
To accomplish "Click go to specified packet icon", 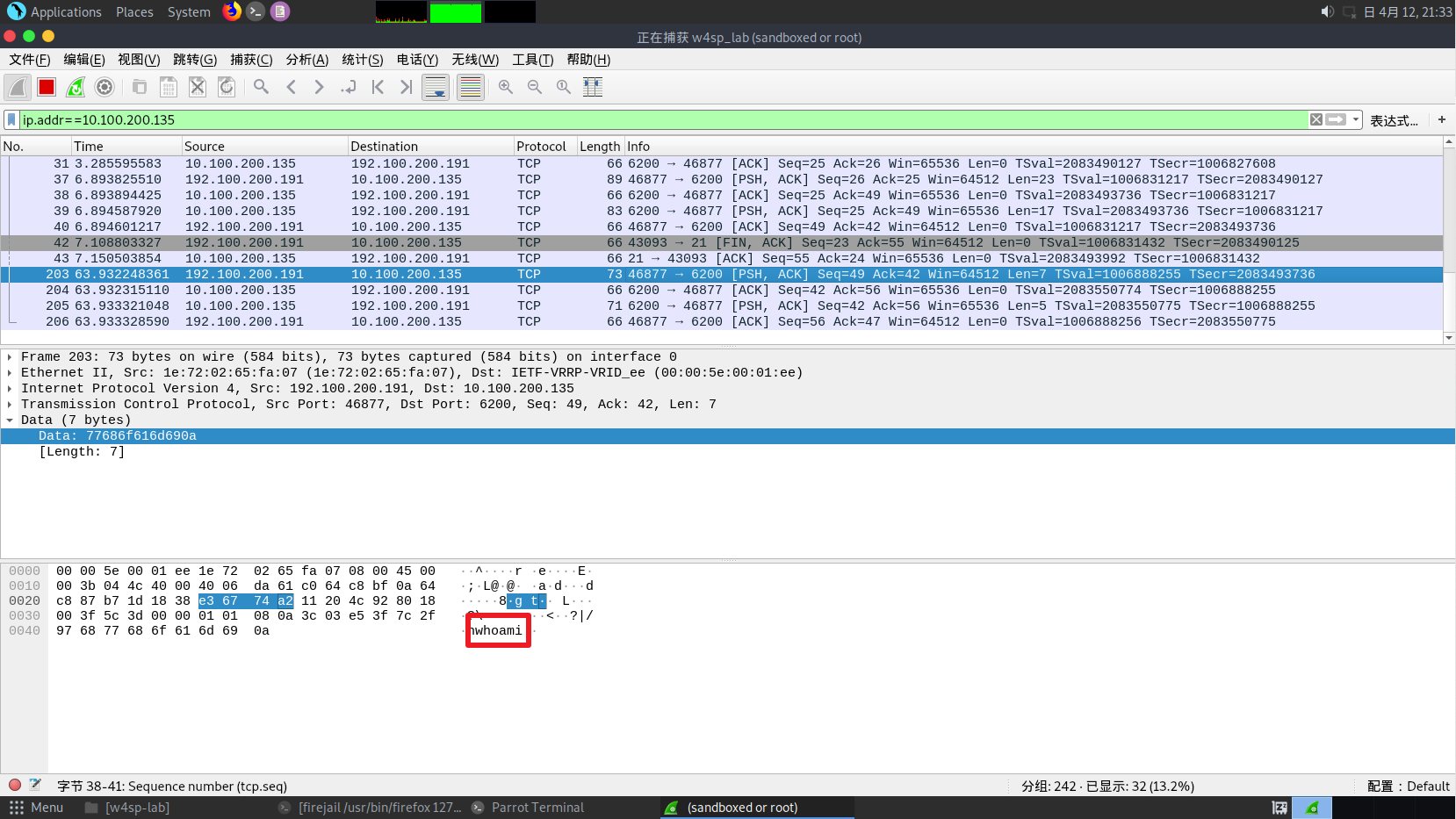I will (x=349, y=87).
